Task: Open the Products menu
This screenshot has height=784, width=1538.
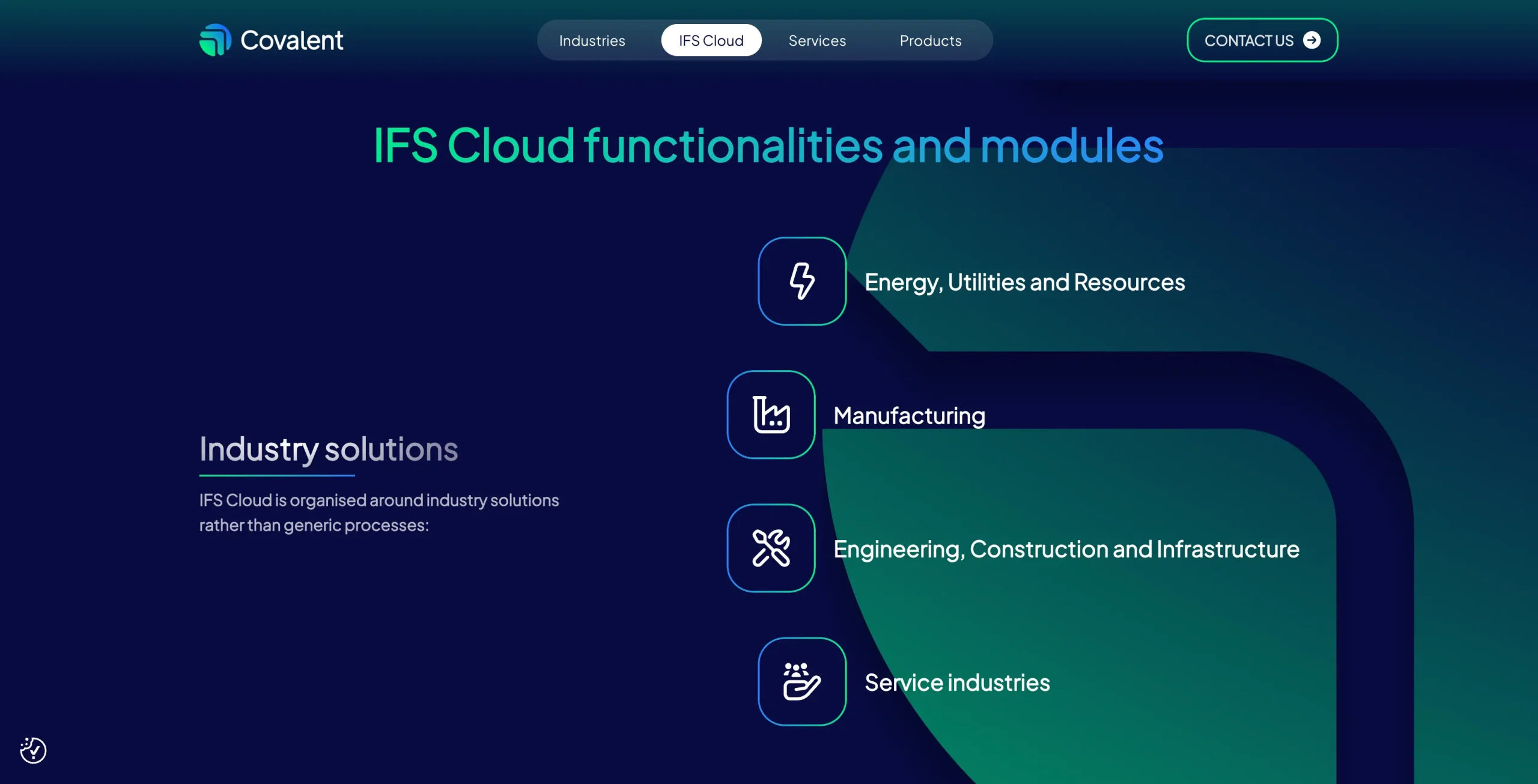Action: (x=930, y=40)
